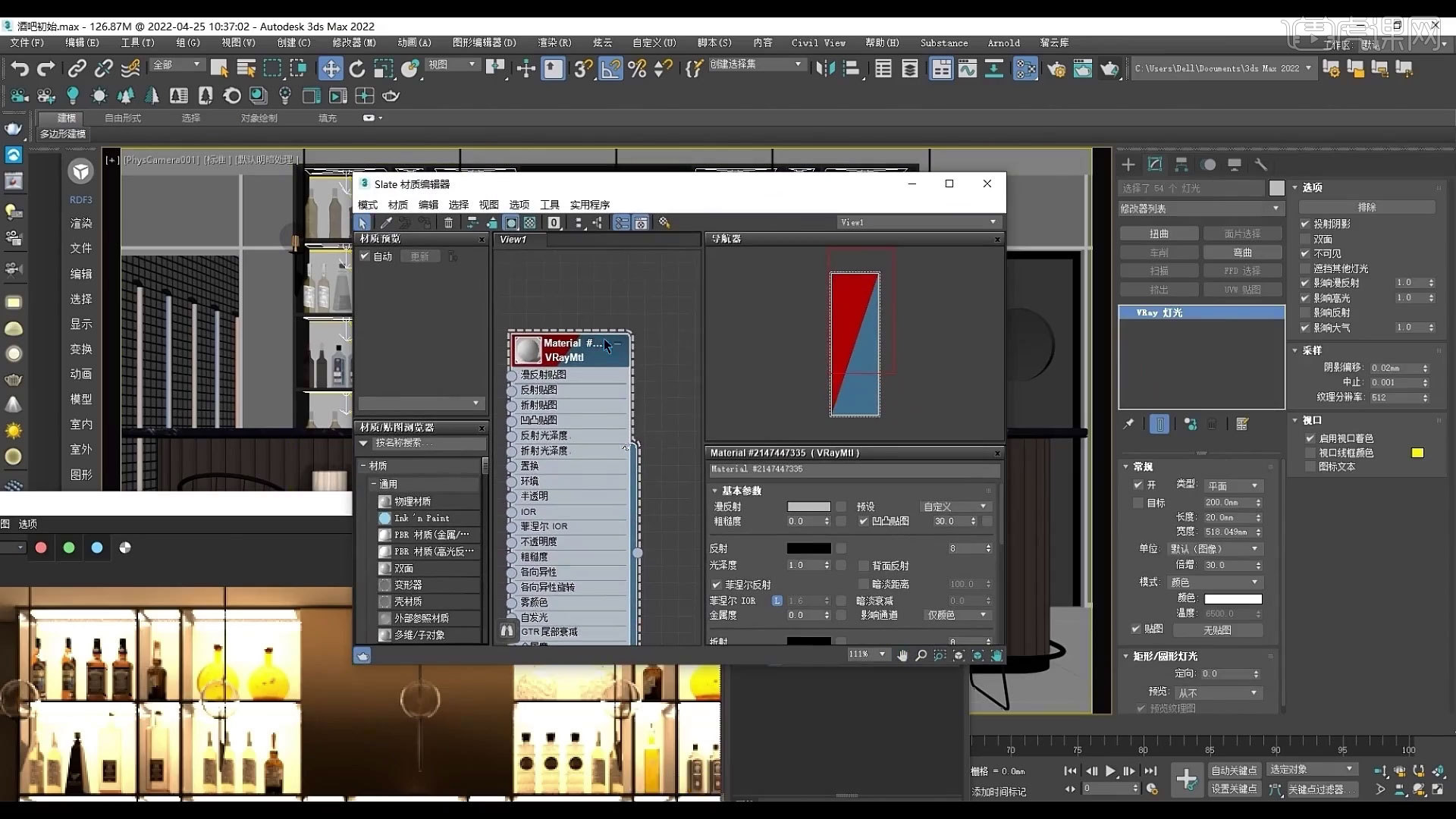Image resolution: width=1456 pixels, height=819 pixels.
Task: Open the View1 dropdown in Slate editor
Action: (x=993, y=221)
